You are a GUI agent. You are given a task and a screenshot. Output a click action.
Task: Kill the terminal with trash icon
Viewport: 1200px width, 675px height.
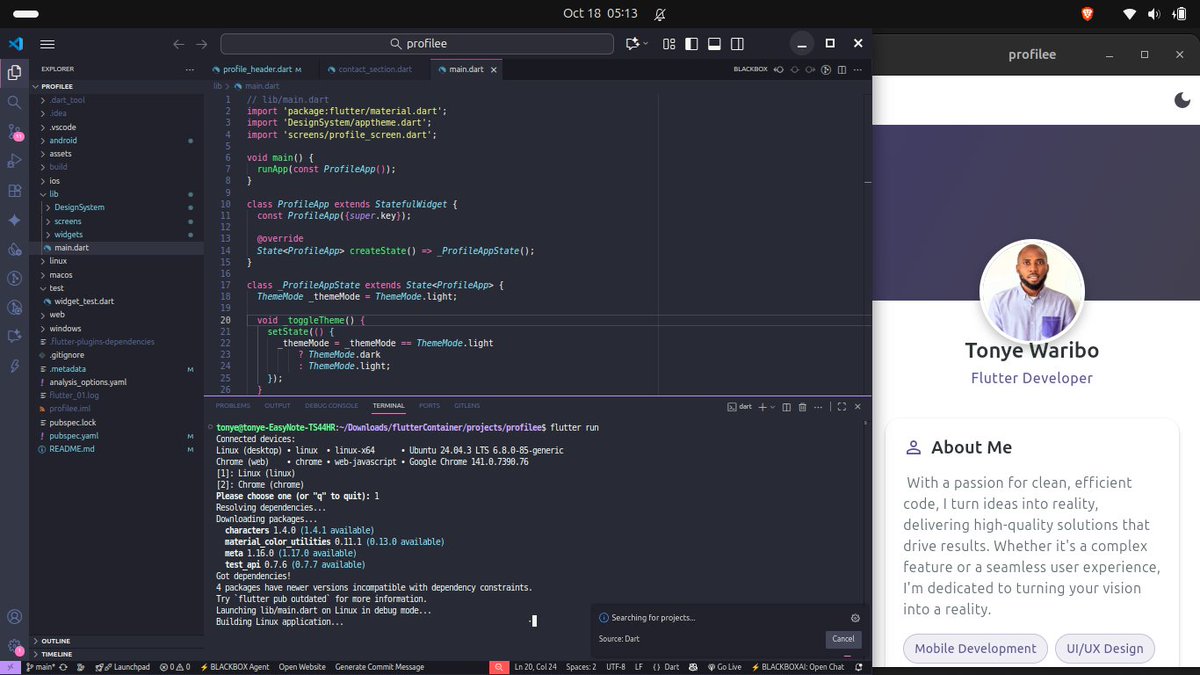pos(802,406)
